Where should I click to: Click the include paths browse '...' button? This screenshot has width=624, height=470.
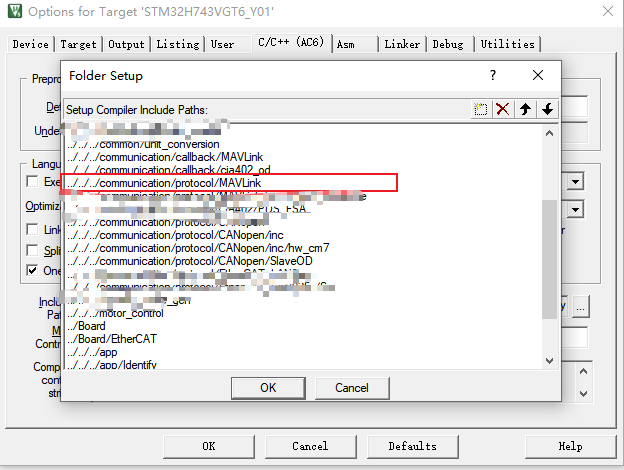[x=581, y=307]
